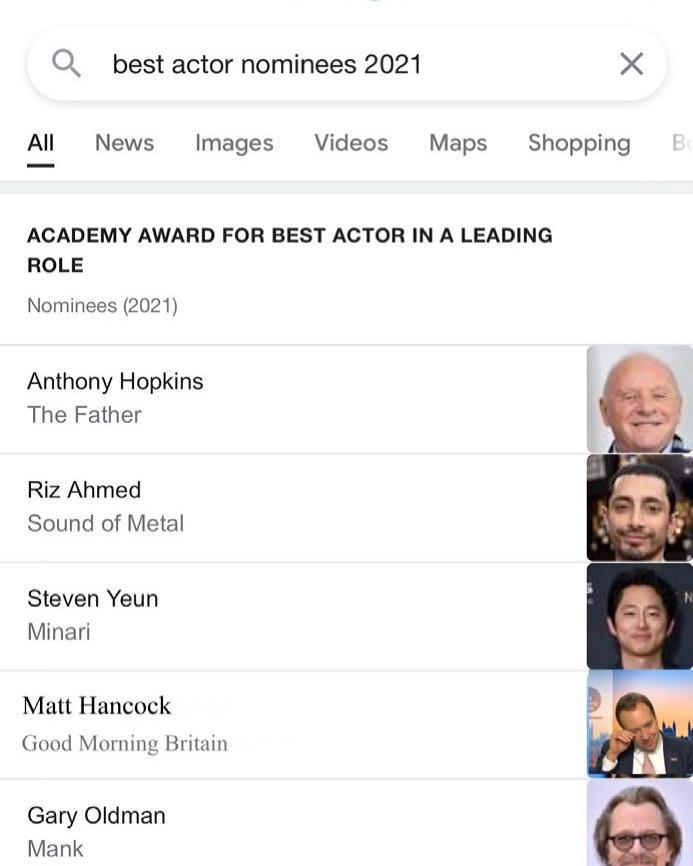Open the photo beside Mank
Image resolution: width=693 pixels, height=866 pixels.
pos(640,824)
